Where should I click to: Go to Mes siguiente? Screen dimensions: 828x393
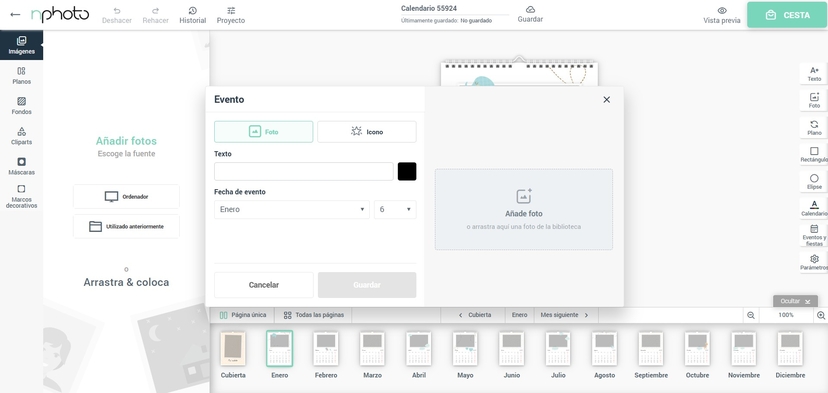(x=564, y=315)
